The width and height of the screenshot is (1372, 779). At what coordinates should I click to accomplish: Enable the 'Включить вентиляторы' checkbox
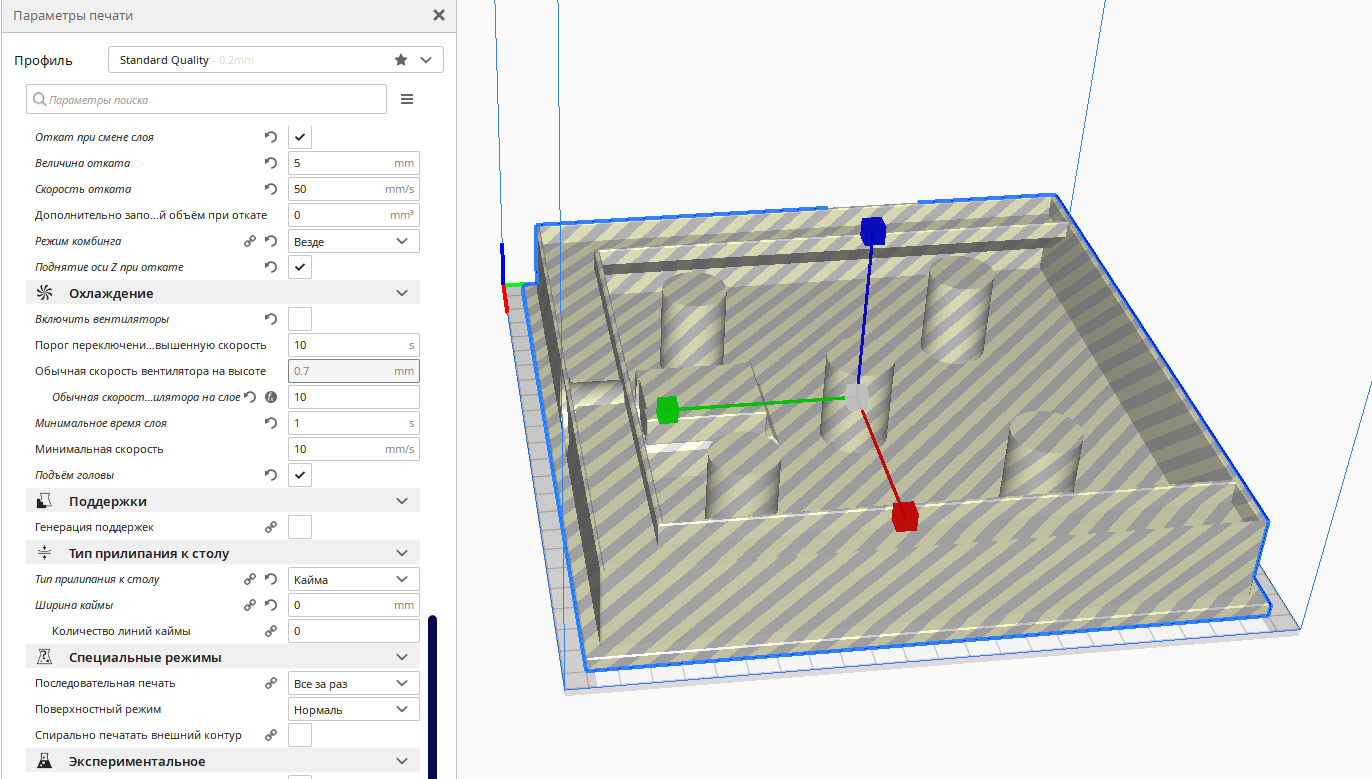(x=300, y=319)
